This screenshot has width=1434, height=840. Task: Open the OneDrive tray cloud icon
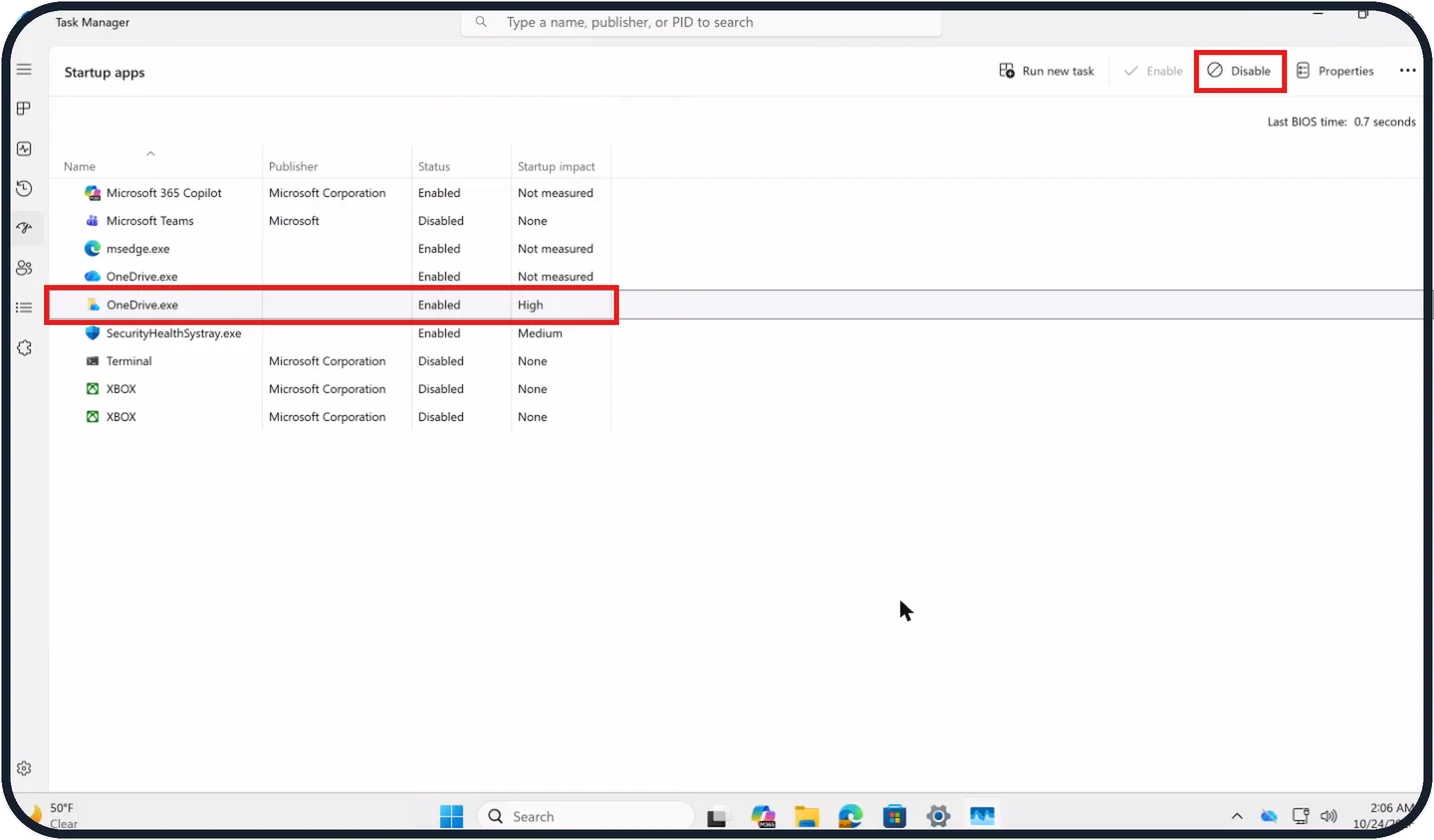click(x=1269, y=816)
